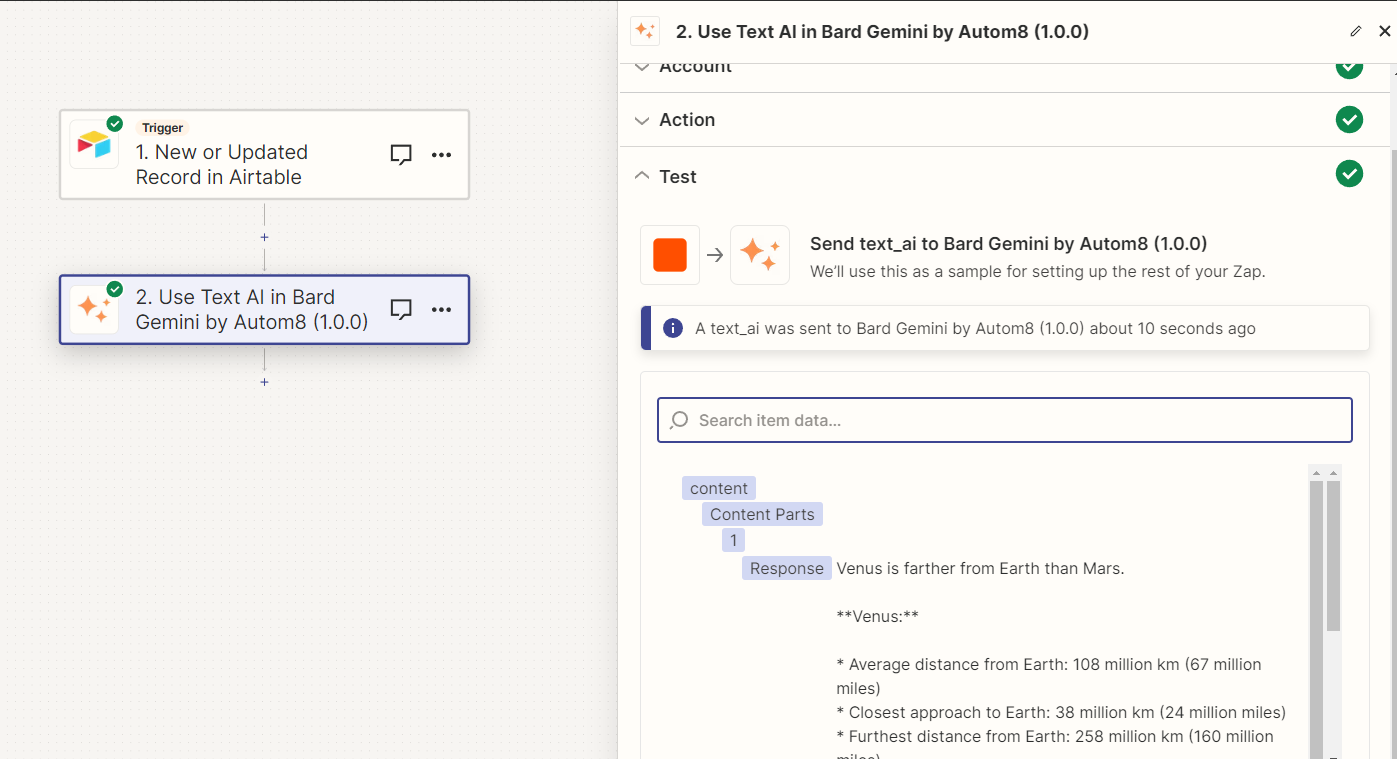Click the outer results scrollbar up arrow
Image resolution: width=1397 pixels, height=759 pixels.
pyautogui.click(x=1333, y=473)
